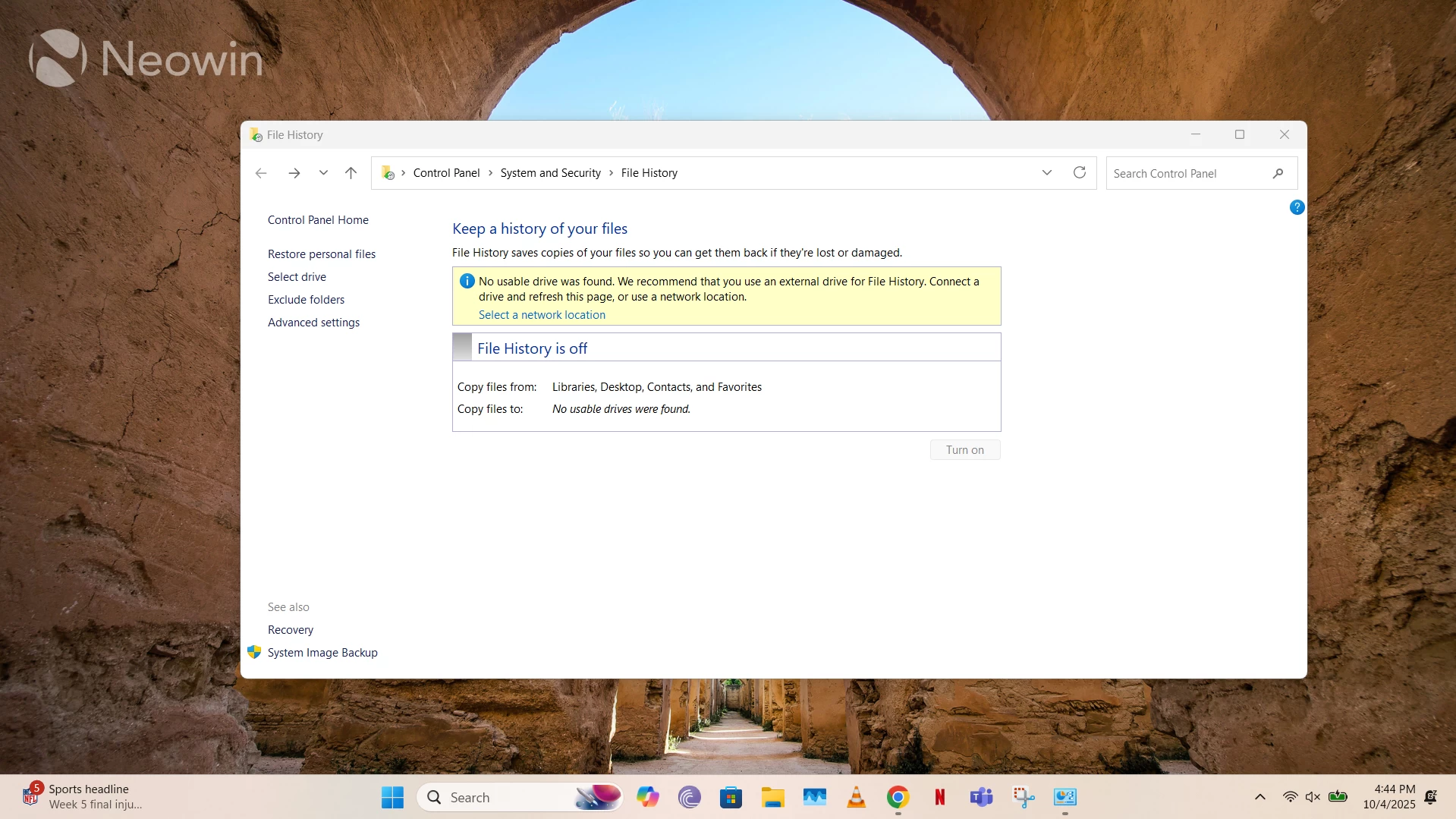
Task: Click the blue Help question mark icon
Action: pos(1297,207)
